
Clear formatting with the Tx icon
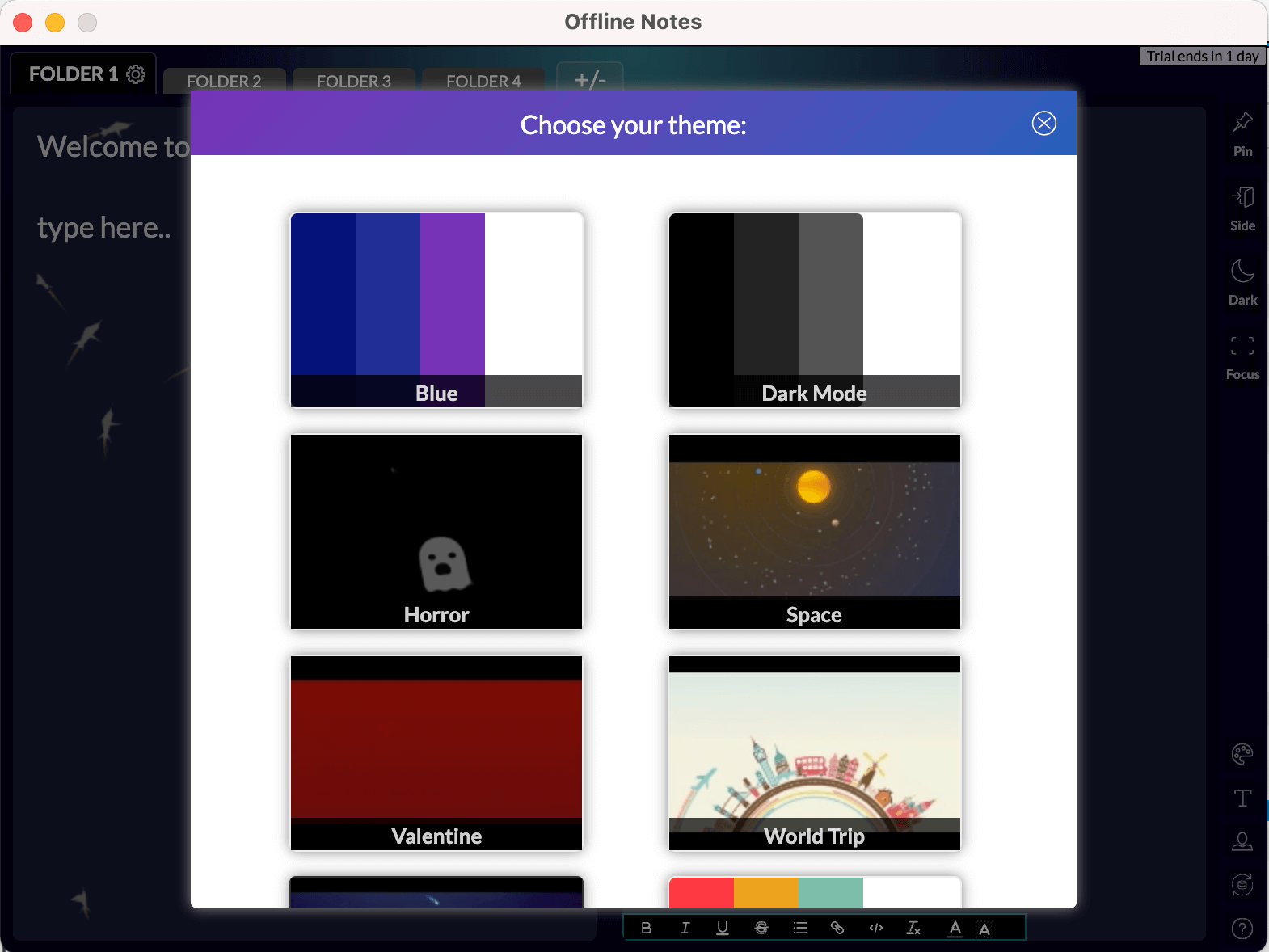(x=913, y=928)
